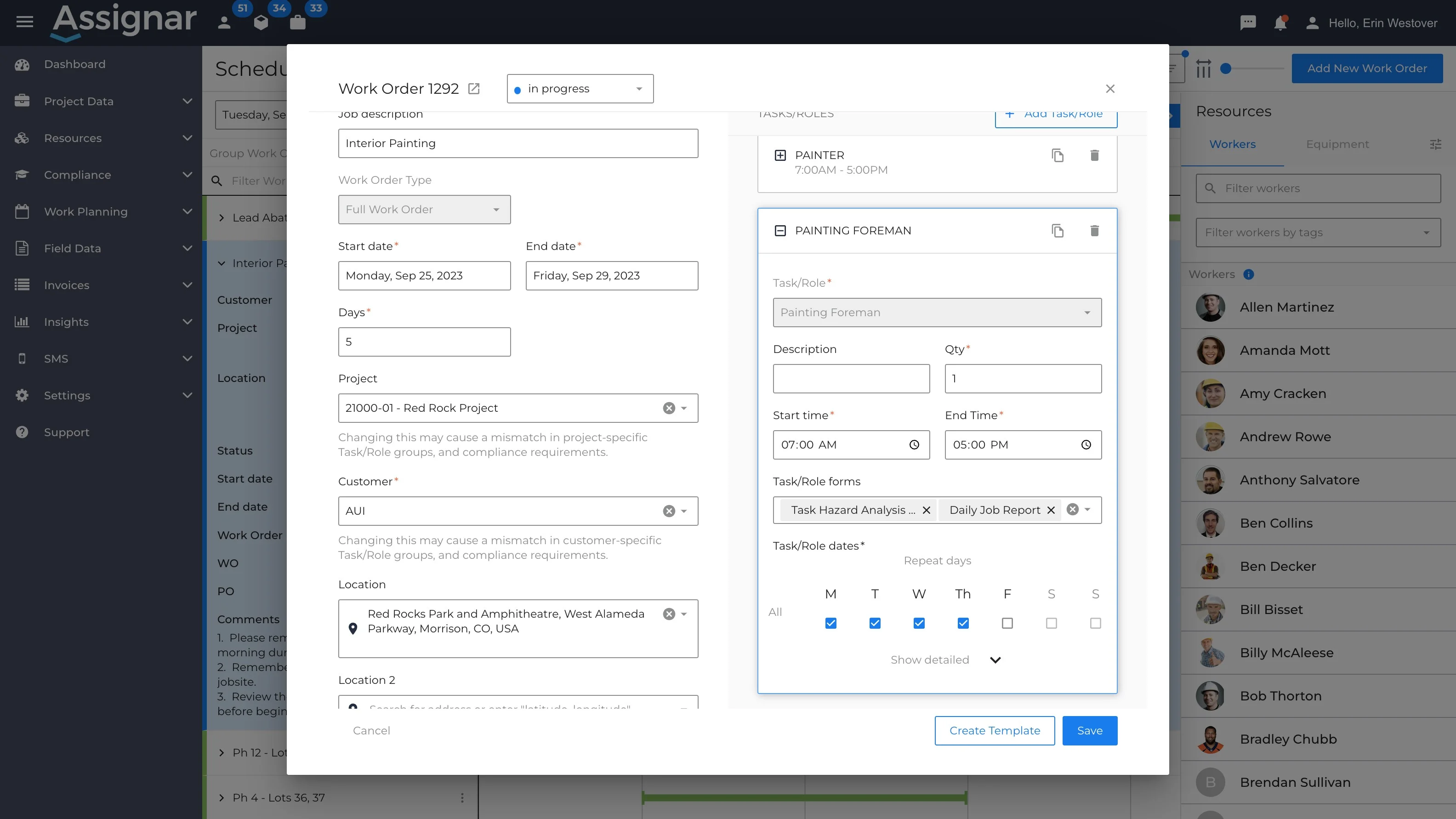Open Dashboard in the sidebar
The image size is (1456, 819).
[74, 64]
